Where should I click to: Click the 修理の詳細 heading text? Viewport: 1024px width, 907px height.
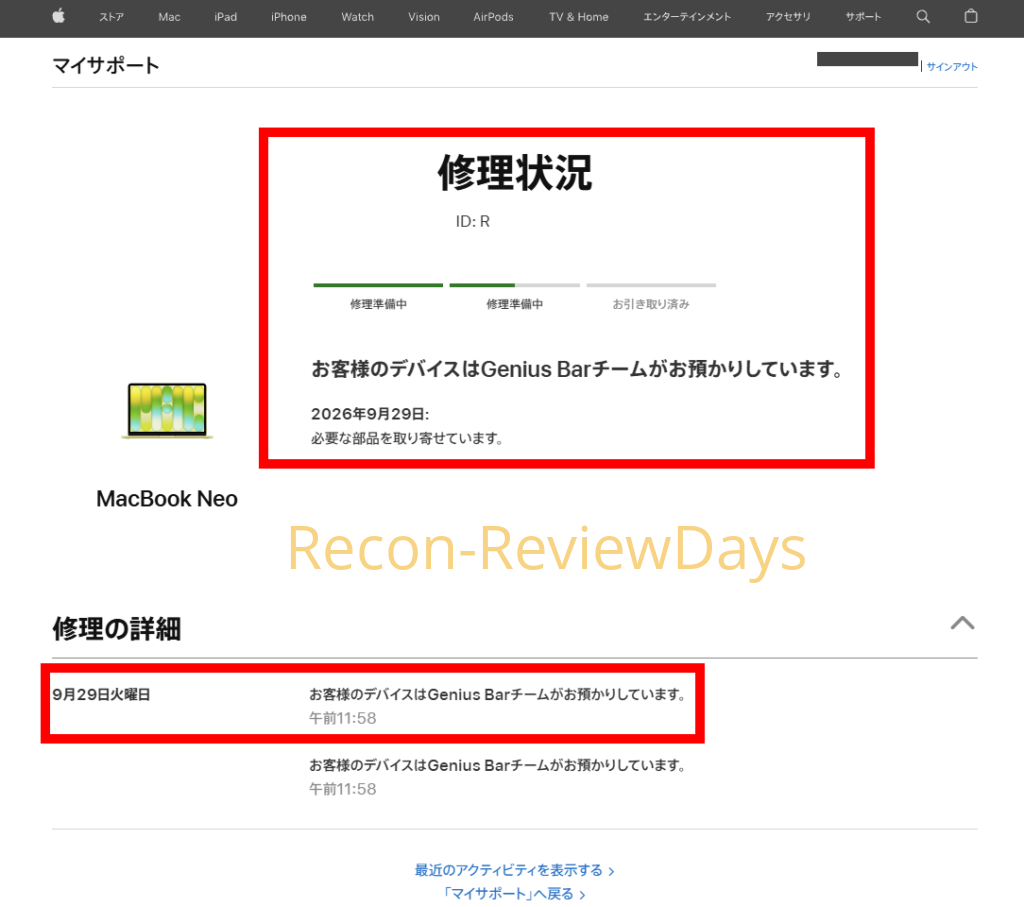(117, 629)
